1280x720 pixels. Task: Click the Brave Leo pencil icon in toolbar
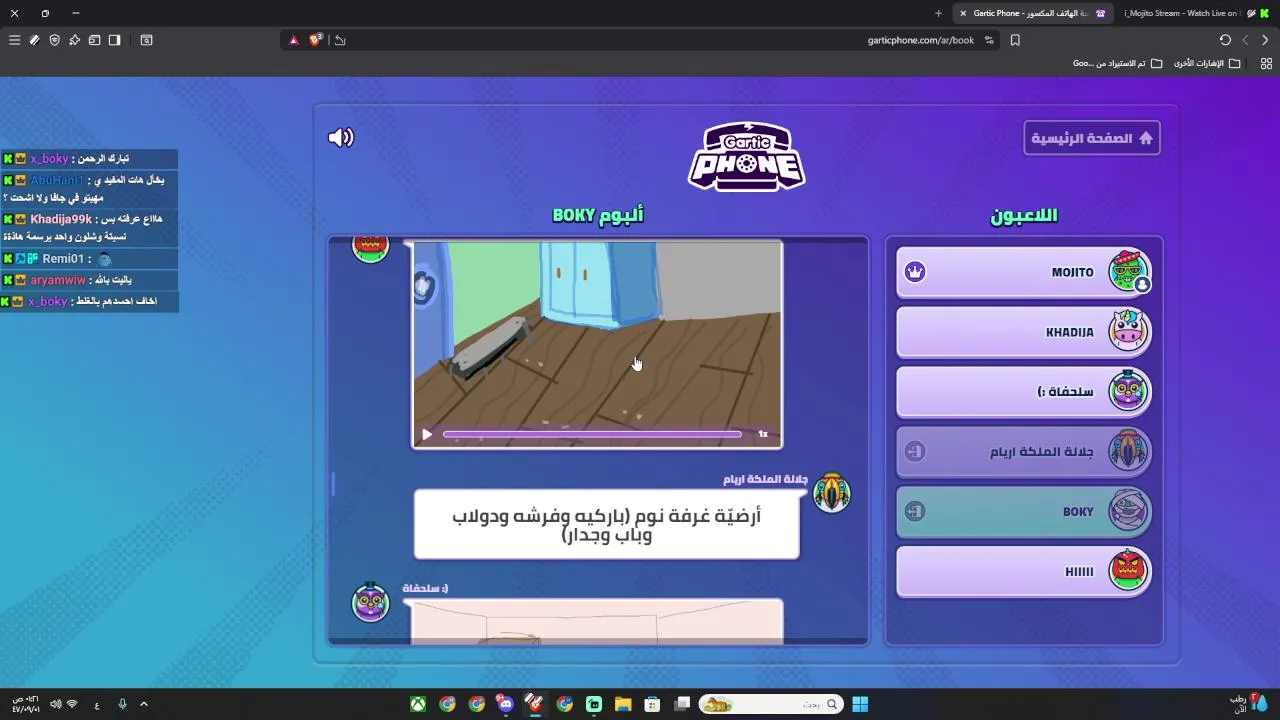point(34,40)
